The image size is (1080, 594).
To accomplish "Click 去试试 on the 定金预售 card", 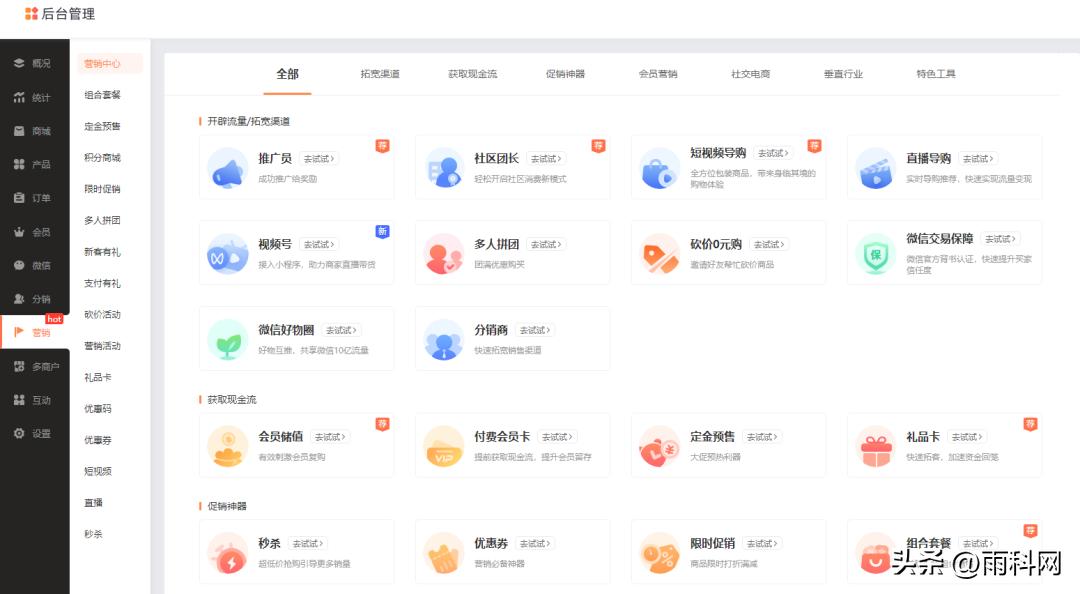I will [x=765, y=437].
